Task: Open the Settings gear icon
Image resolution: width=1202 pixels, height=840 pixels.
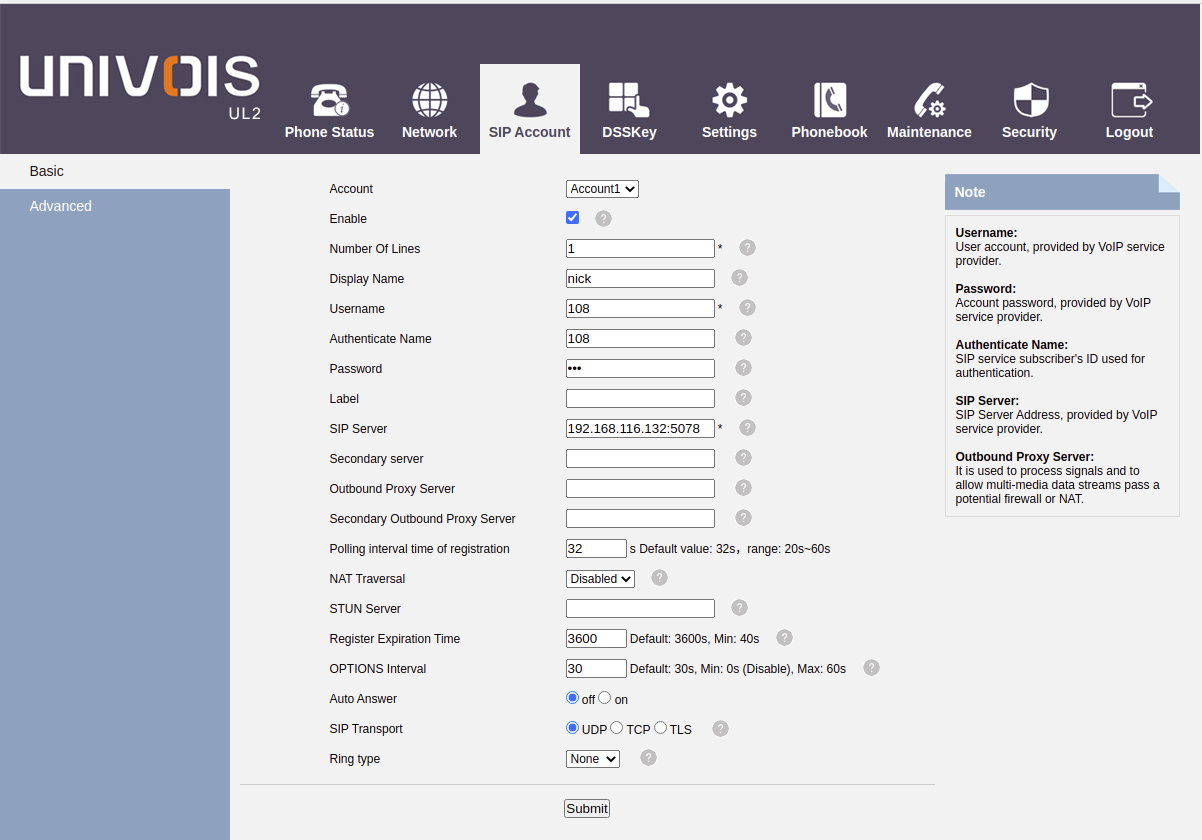Action: click(729, 101)
